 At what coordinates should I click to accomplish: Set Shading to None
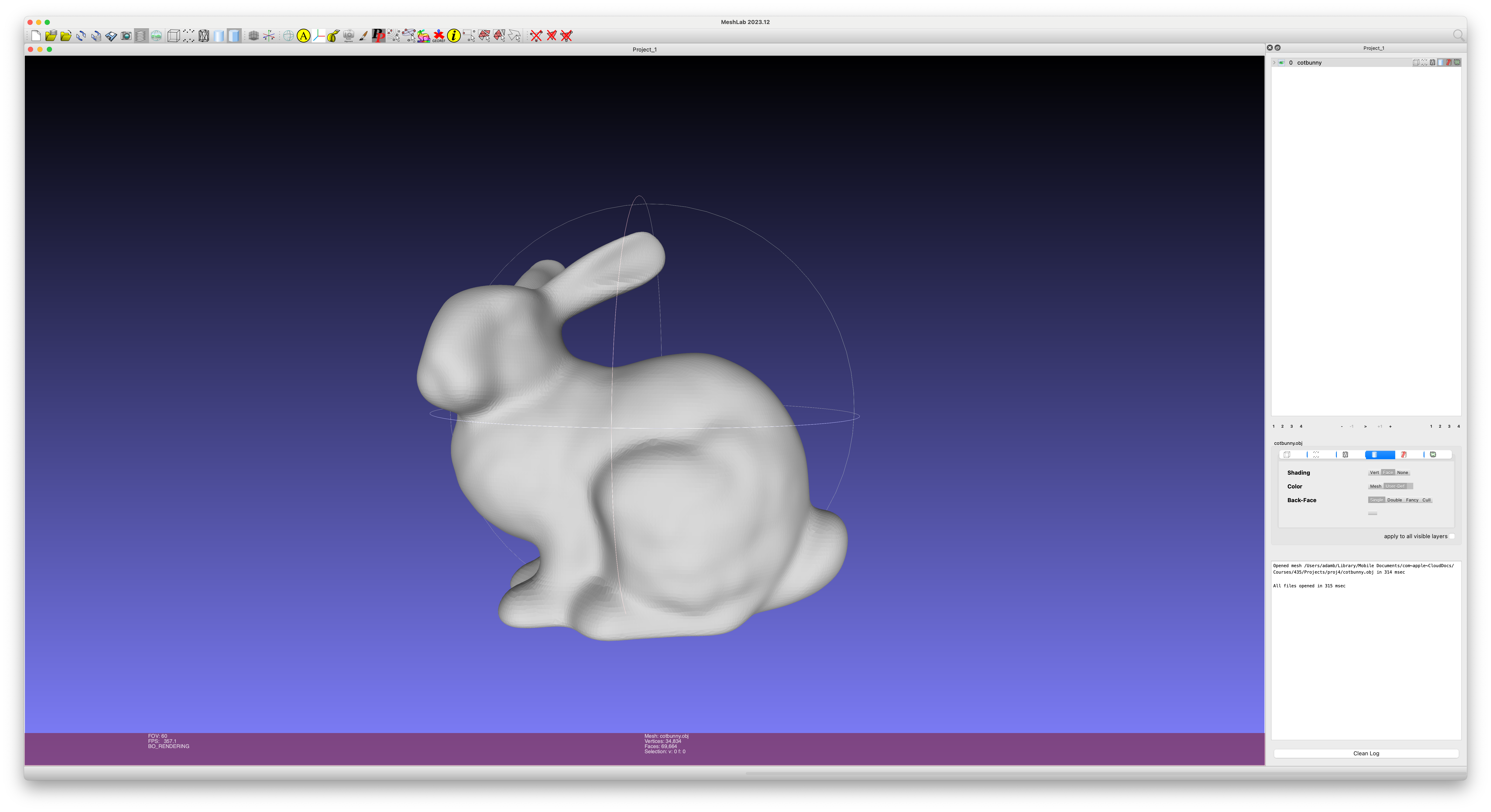coord(1403,473)
